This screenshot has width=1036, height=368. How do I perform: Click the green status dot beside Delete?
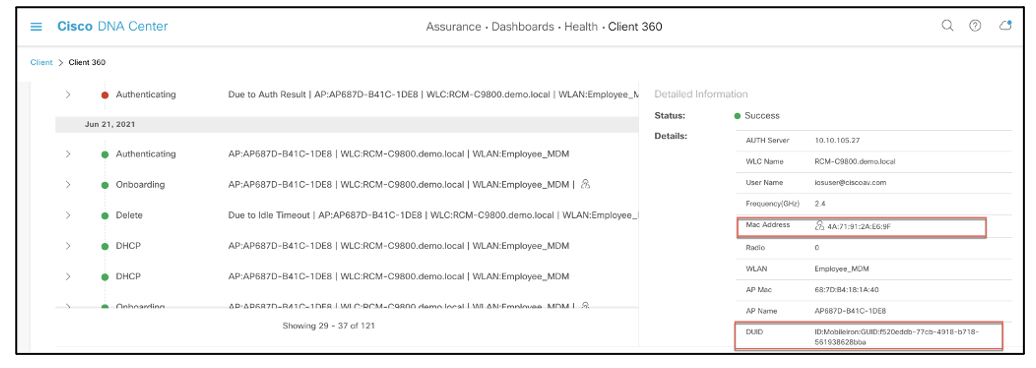click(104, 216)
